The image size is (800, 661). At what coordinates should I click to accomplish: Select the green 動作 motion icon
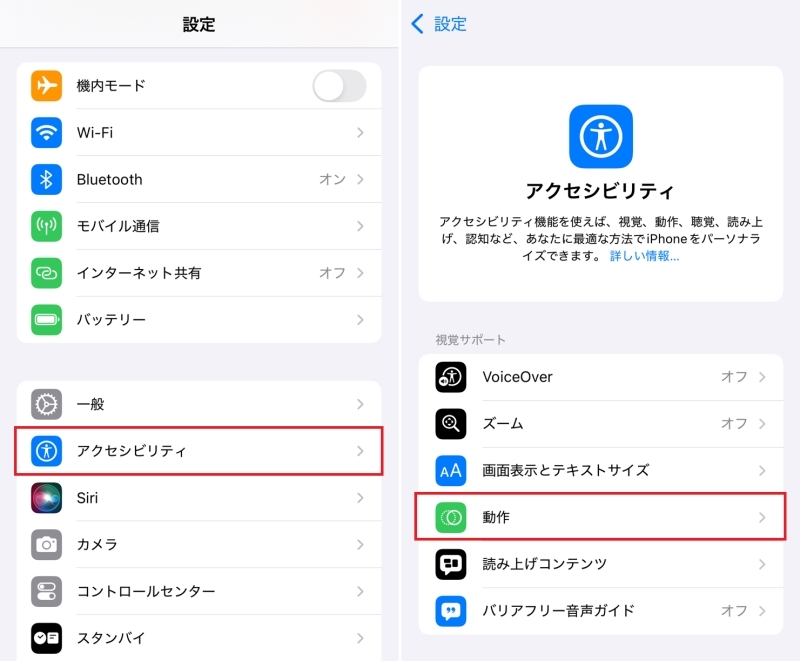coord(451,517)
